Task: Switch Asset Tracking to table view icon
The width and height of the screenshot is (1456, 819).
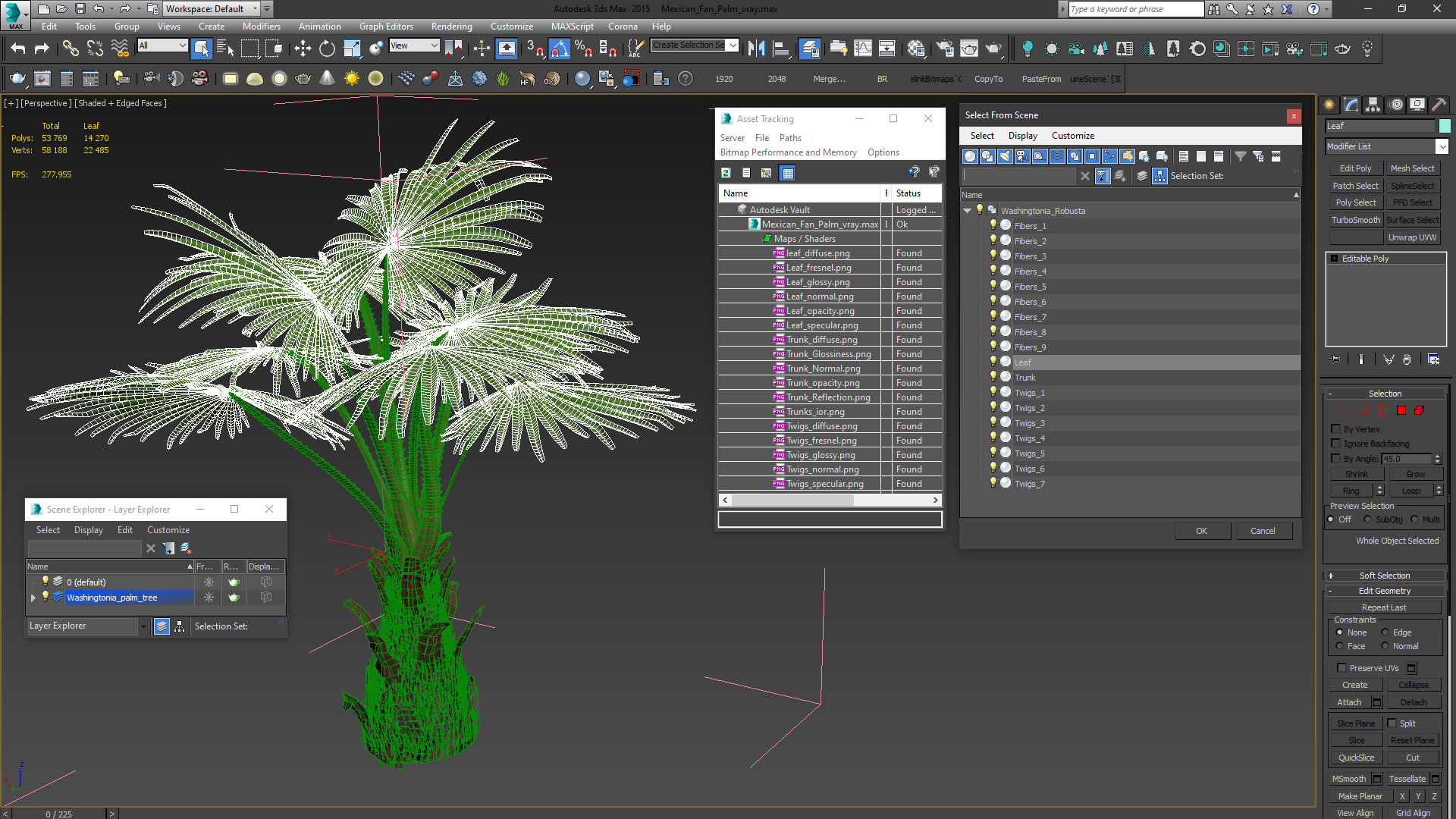Action: (788, 173)
